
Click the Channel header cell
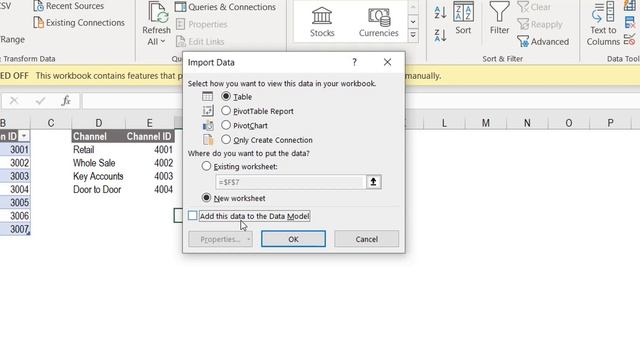(98, 136)
